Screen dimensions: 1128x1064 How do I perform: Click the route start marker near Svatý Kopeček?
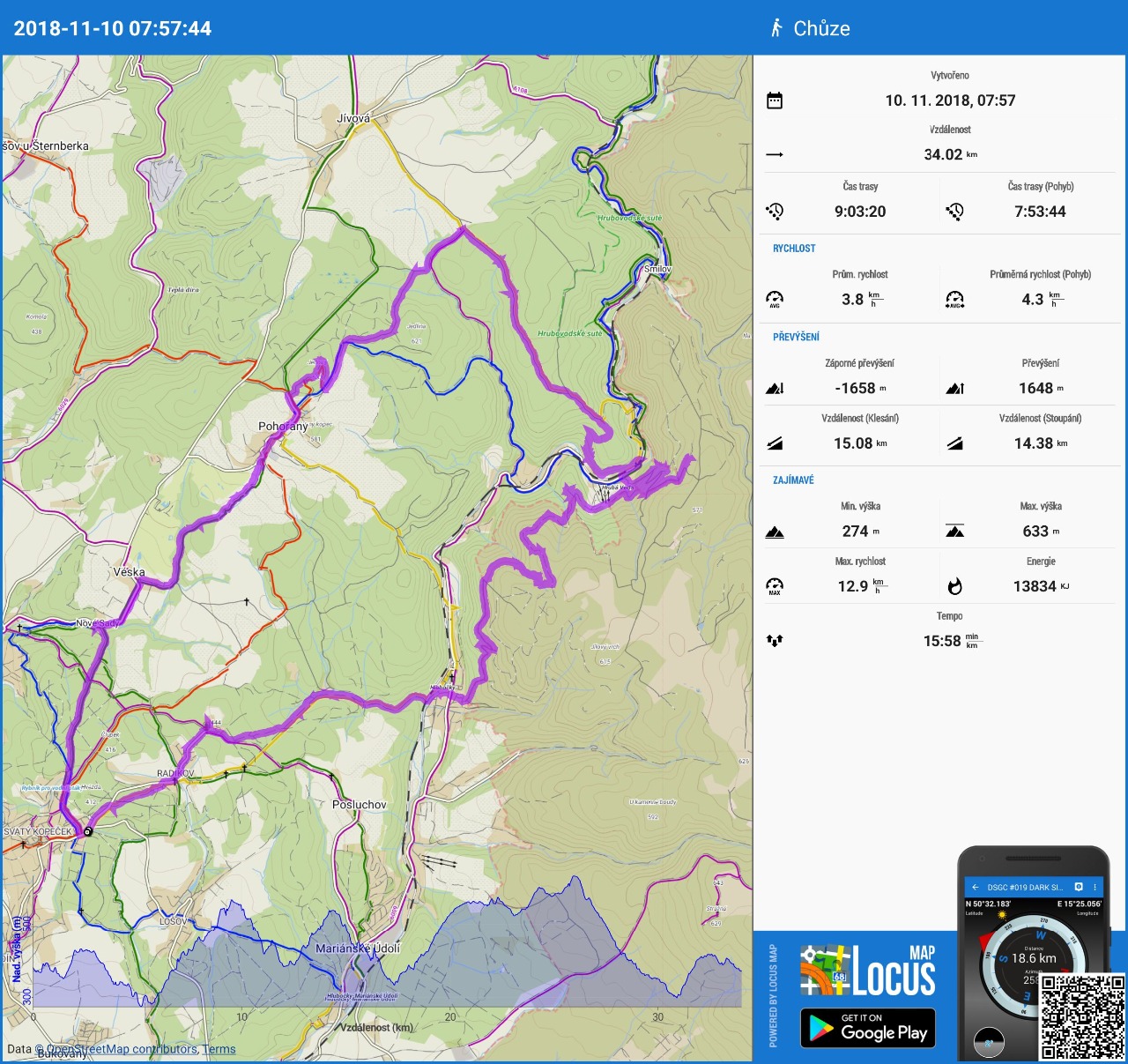(87, 831)
